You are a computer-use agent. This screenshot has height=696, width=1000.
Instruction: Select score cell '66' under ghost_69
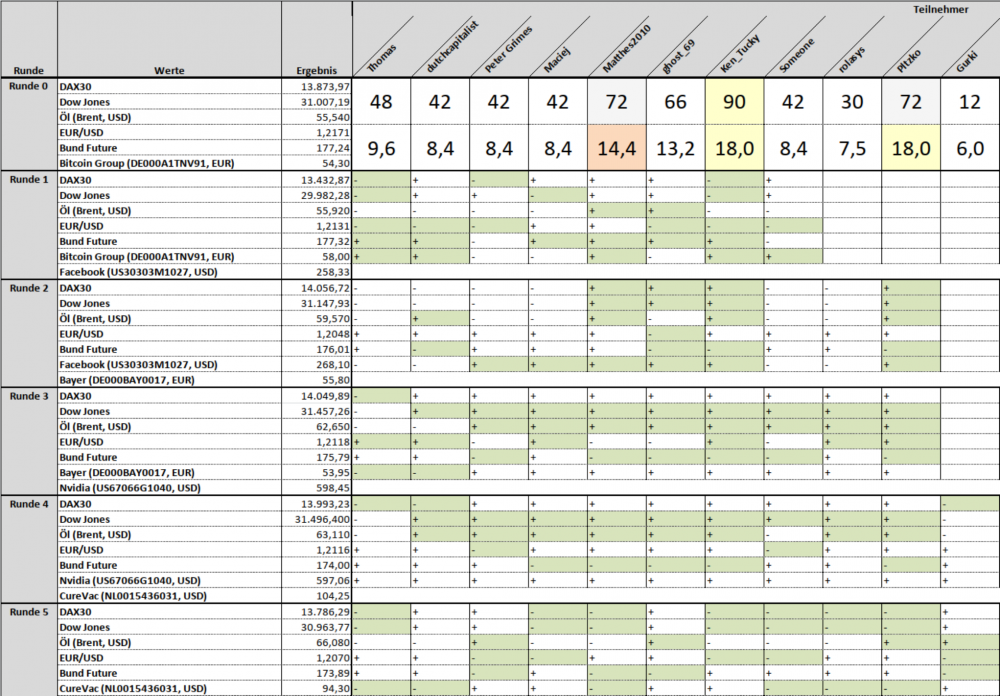coord(675,101)
